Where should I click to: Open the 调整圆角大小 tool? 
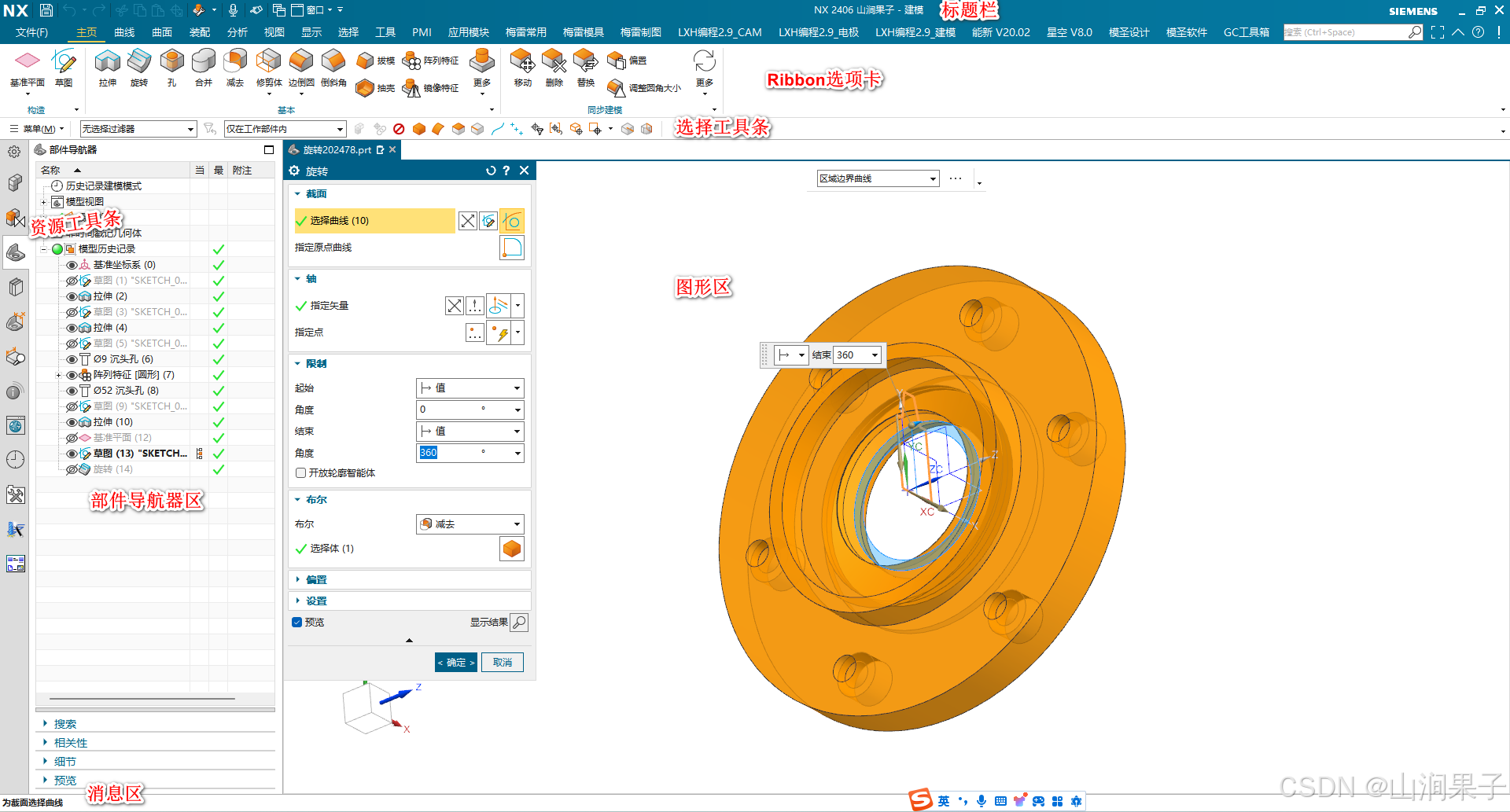coord(644,88)
